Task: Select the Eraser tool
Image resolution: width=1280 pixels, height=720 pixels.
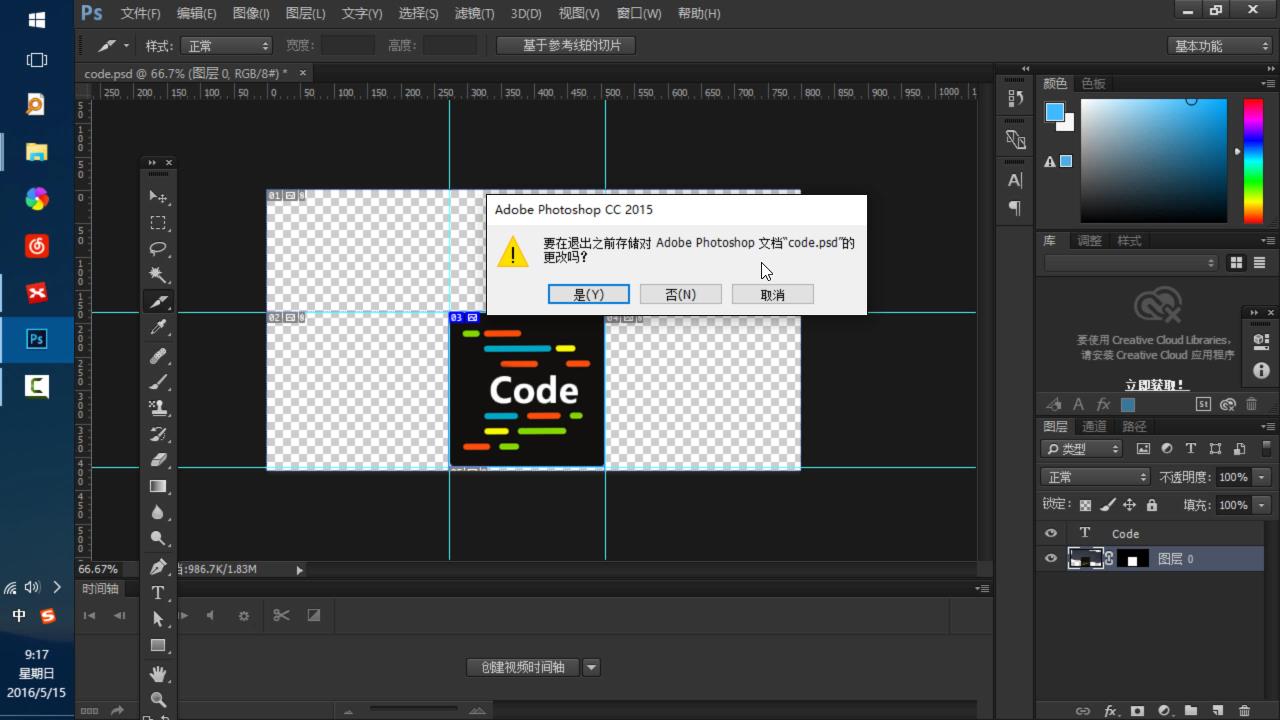Action: 158,460
